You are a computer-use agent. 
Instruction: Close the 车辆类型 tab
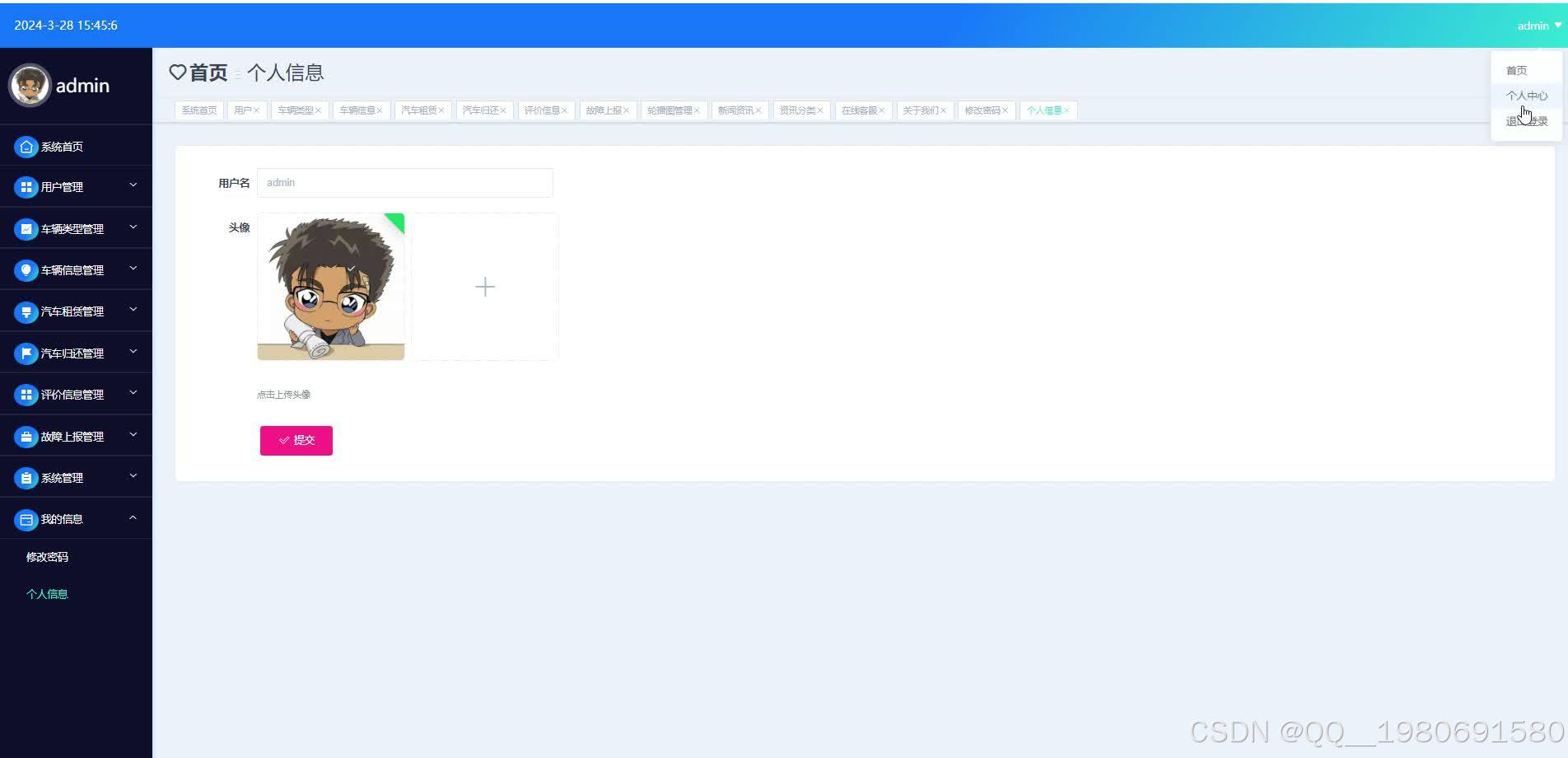pos(318,110)
